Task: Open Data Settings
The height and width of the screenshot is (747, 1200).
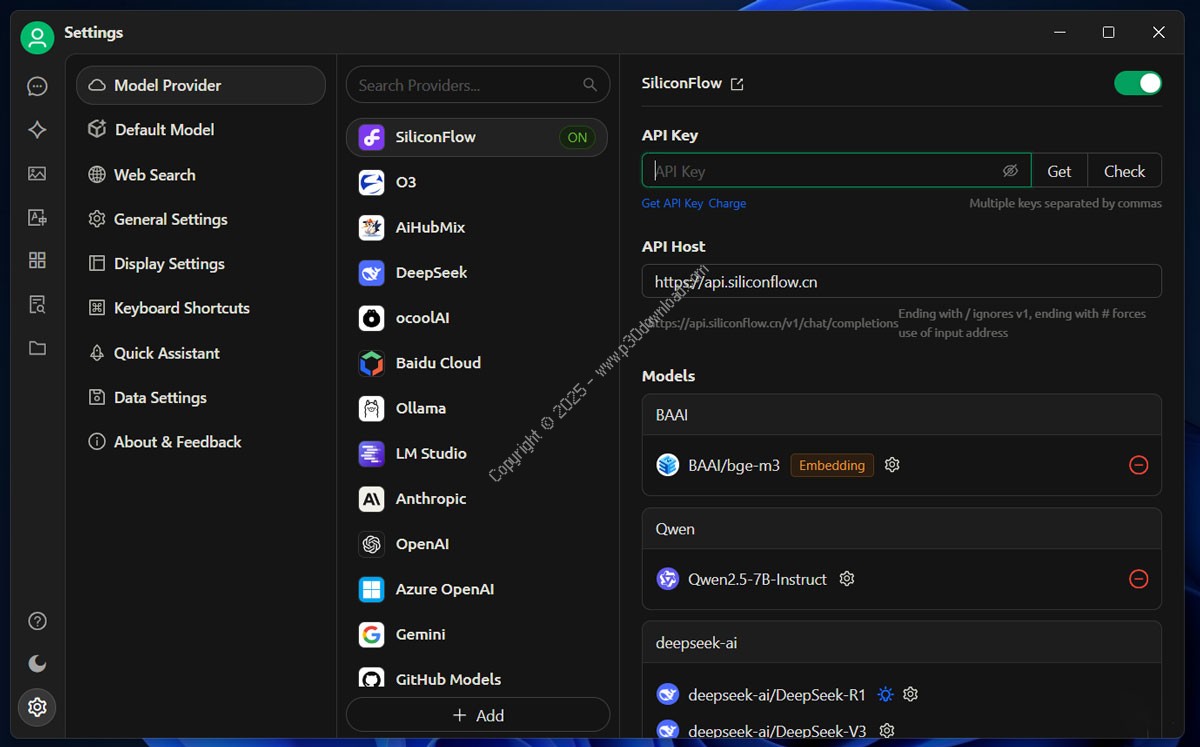Action: (201, 397)
